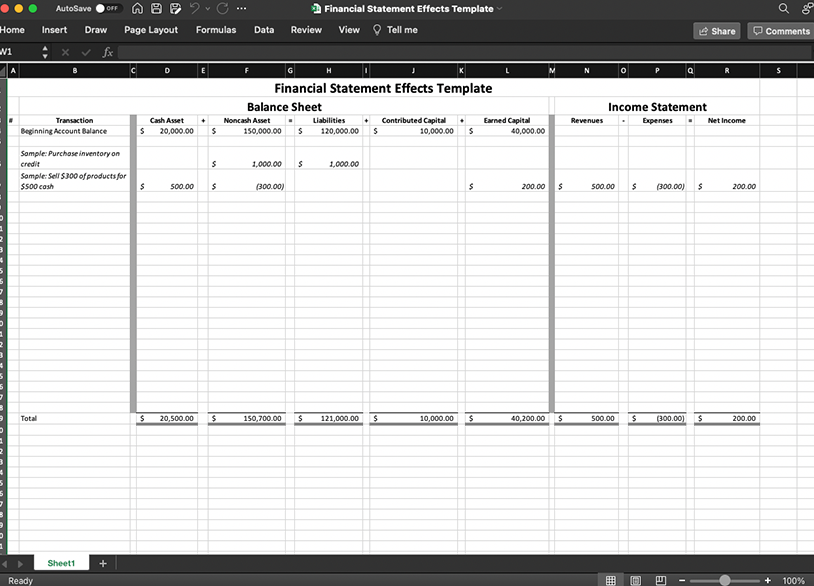814x586 pixels.
Task: Open the Undo history dropdown arrow
Action: click(x=208, y=8)
